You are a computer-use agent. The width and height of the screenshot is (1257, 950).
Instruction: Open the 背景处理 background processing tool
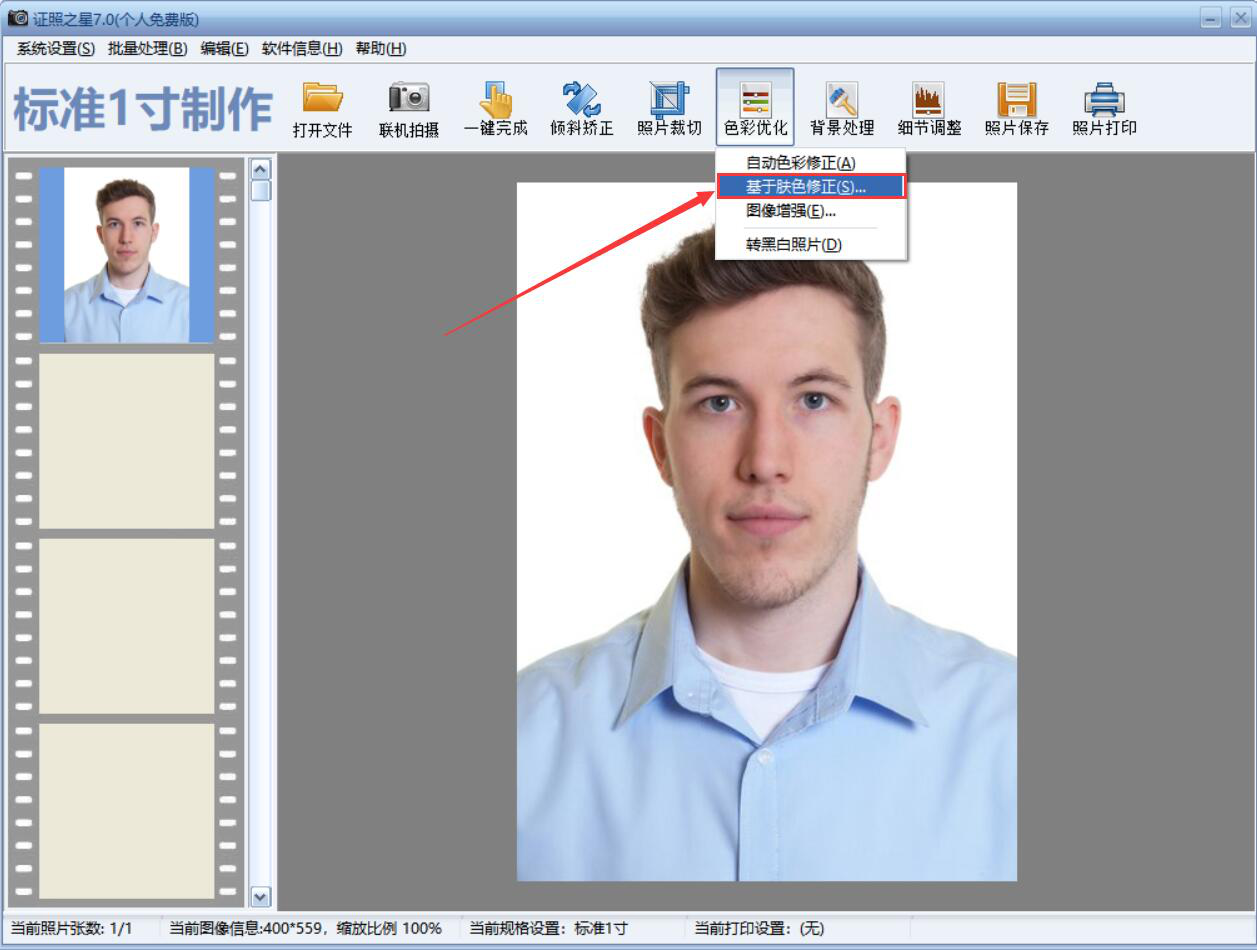(842, 108)
